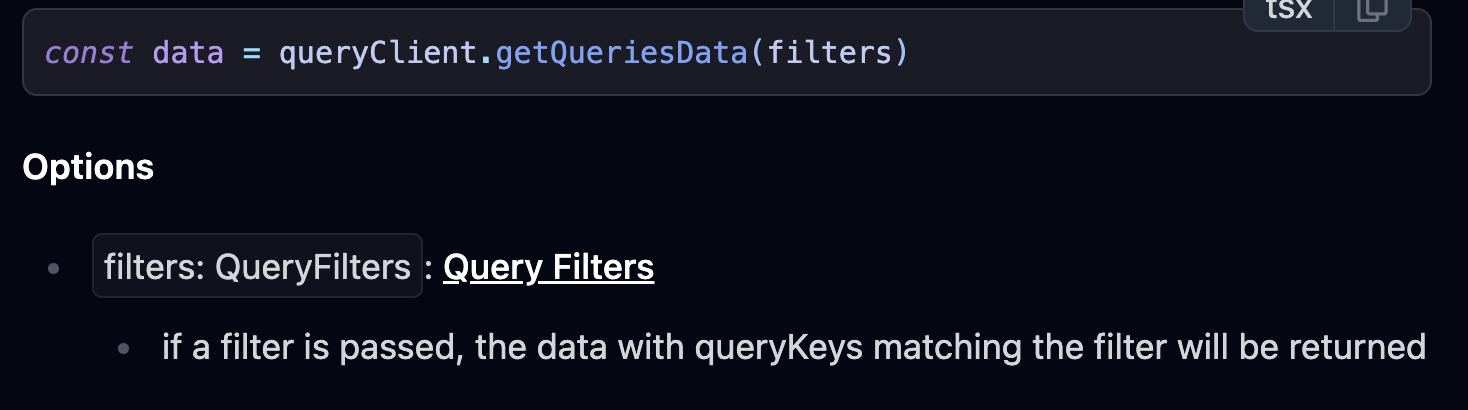Click the word 'queryKeys' in the description
Image resolution: width=1468 pixels, height=410 pixels.
[x=790, y=348]
